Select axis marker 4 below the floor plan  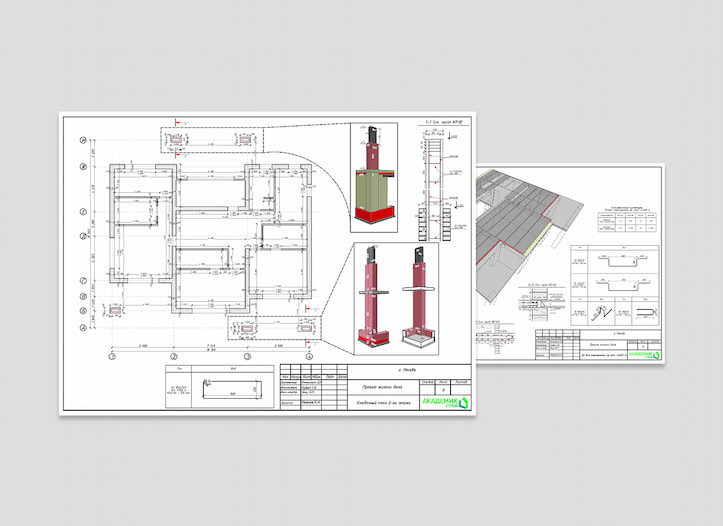[x=309, y=356]
